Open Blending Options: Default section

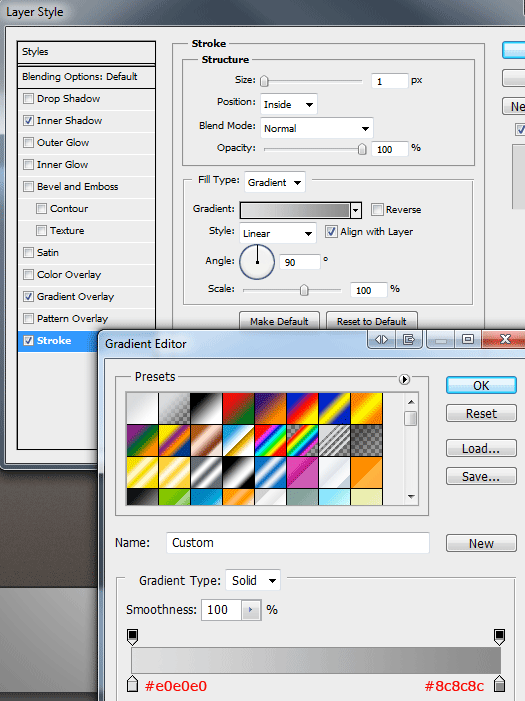(x=87, y=76)
